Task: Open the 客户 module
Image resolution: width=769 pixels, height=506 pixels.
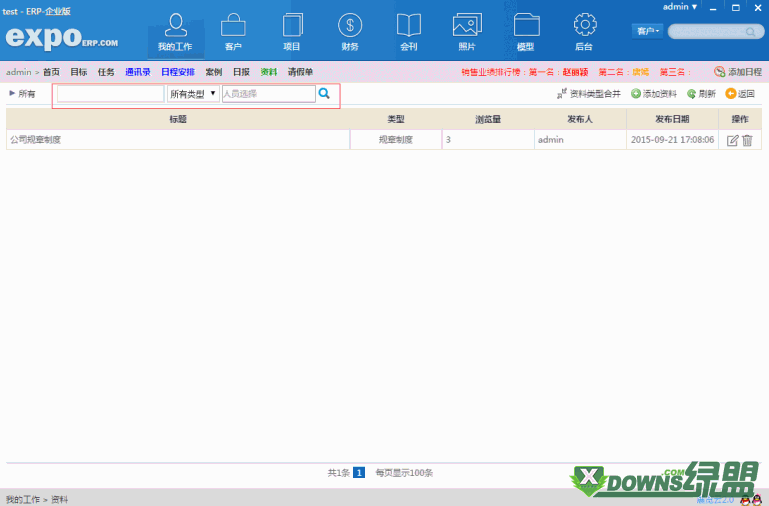Action: pyautogui.click(x=233, y=32)
